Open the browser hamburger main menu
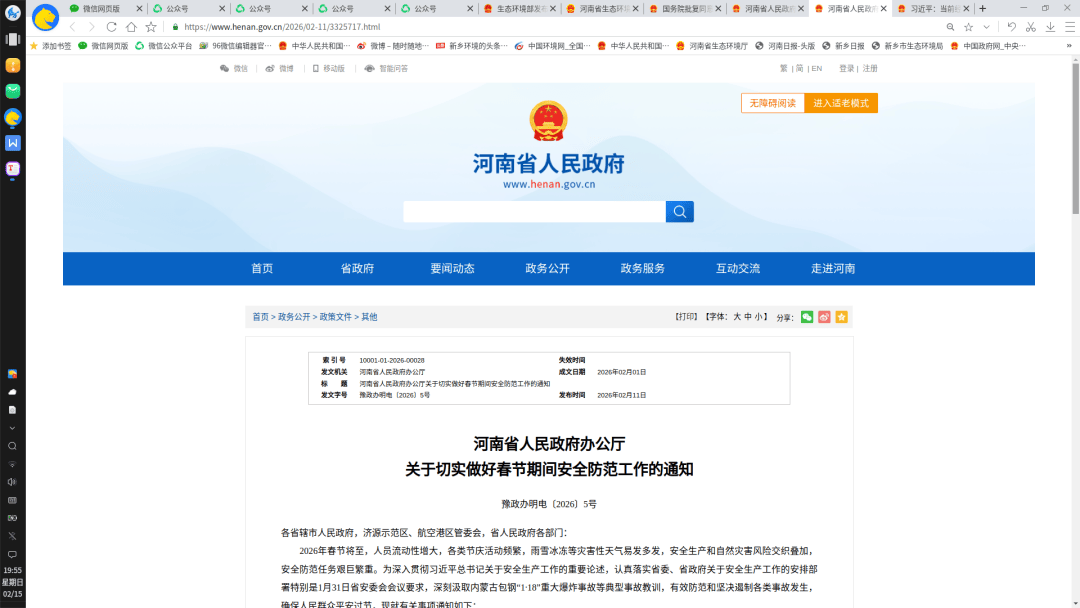This screenshot has width=1080, height=608. (x=1068, y=27)
